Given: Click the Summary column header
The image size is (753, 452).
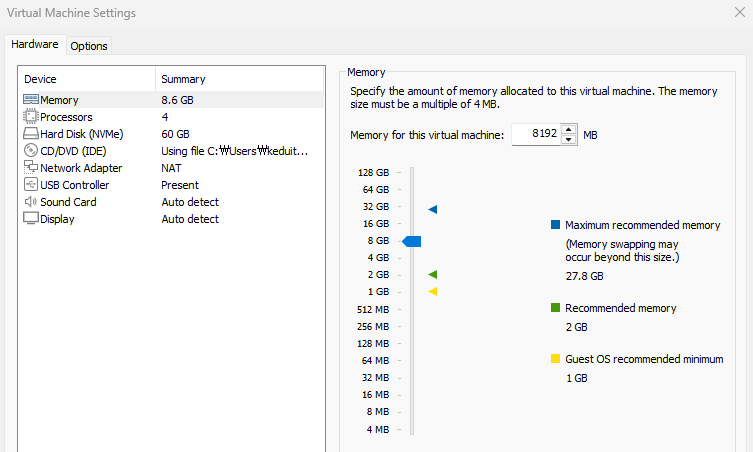Looking at the screenshot, I should [240, 79].
